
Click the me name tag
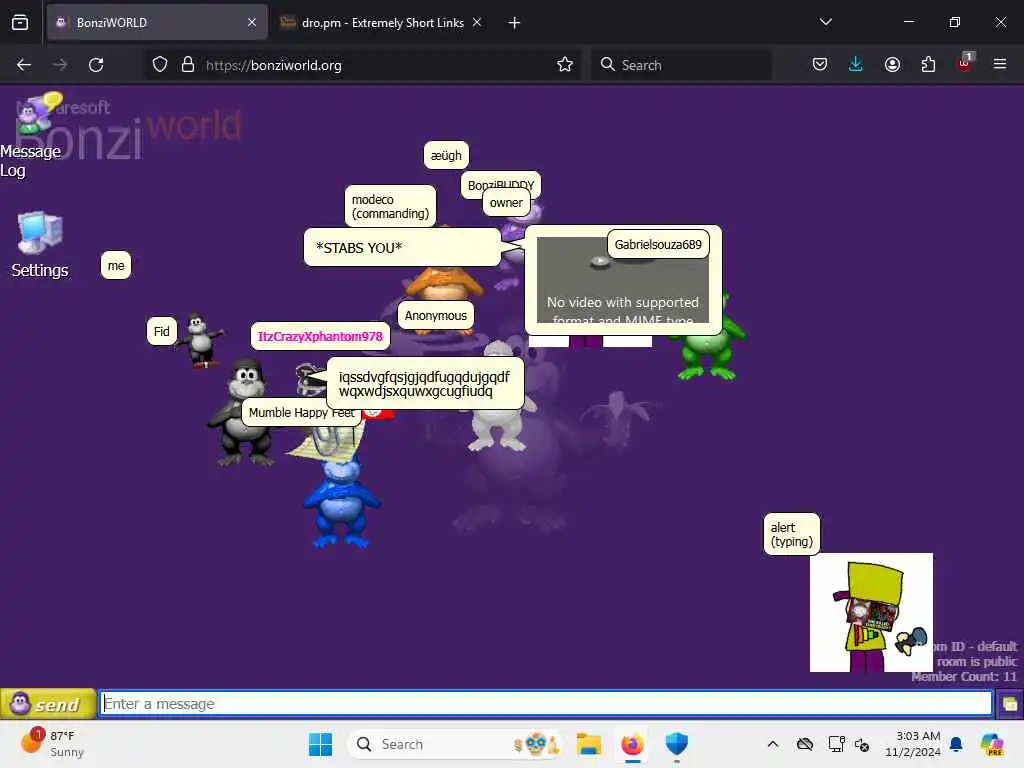click(x=116, y=266)
